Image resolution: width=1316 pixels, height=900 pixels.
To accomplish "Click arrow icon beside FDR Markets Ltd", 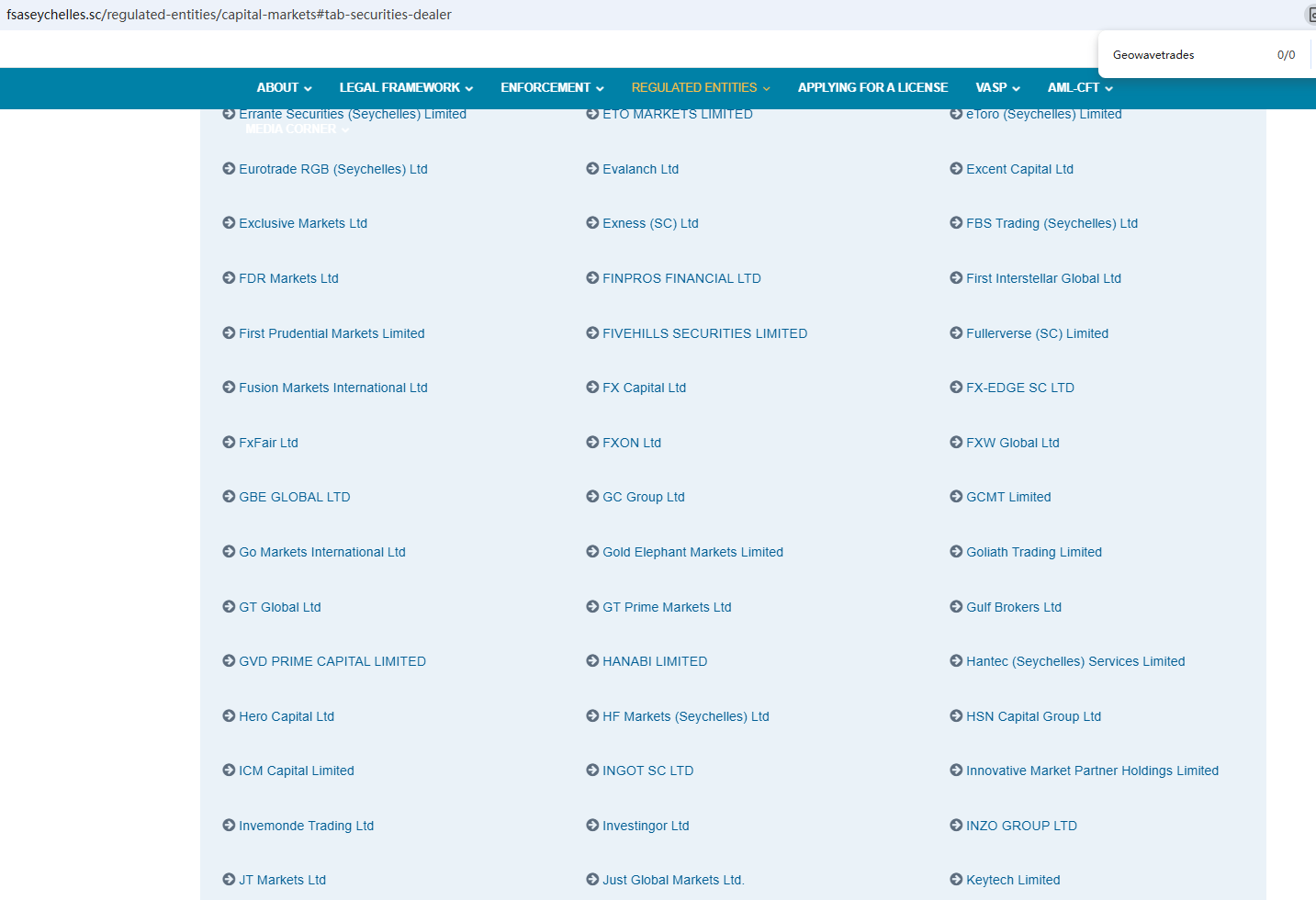I will (x=229, y=278).
